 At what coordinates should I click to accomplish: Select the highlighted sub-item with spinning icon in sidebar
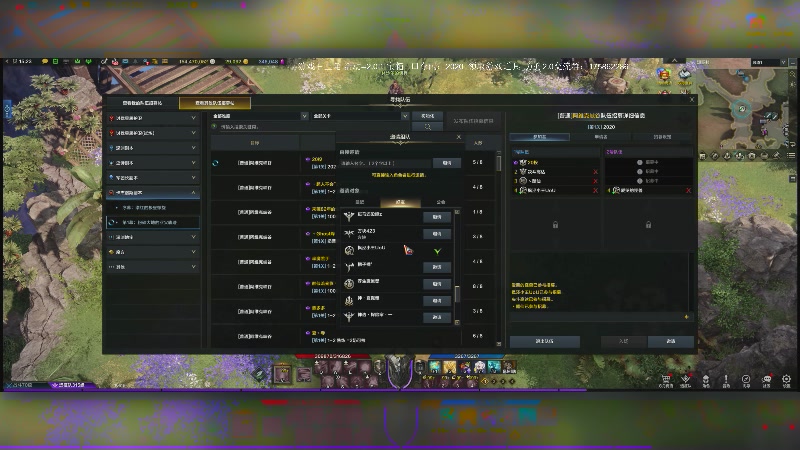pyautogui.click(x=153, y=222)
